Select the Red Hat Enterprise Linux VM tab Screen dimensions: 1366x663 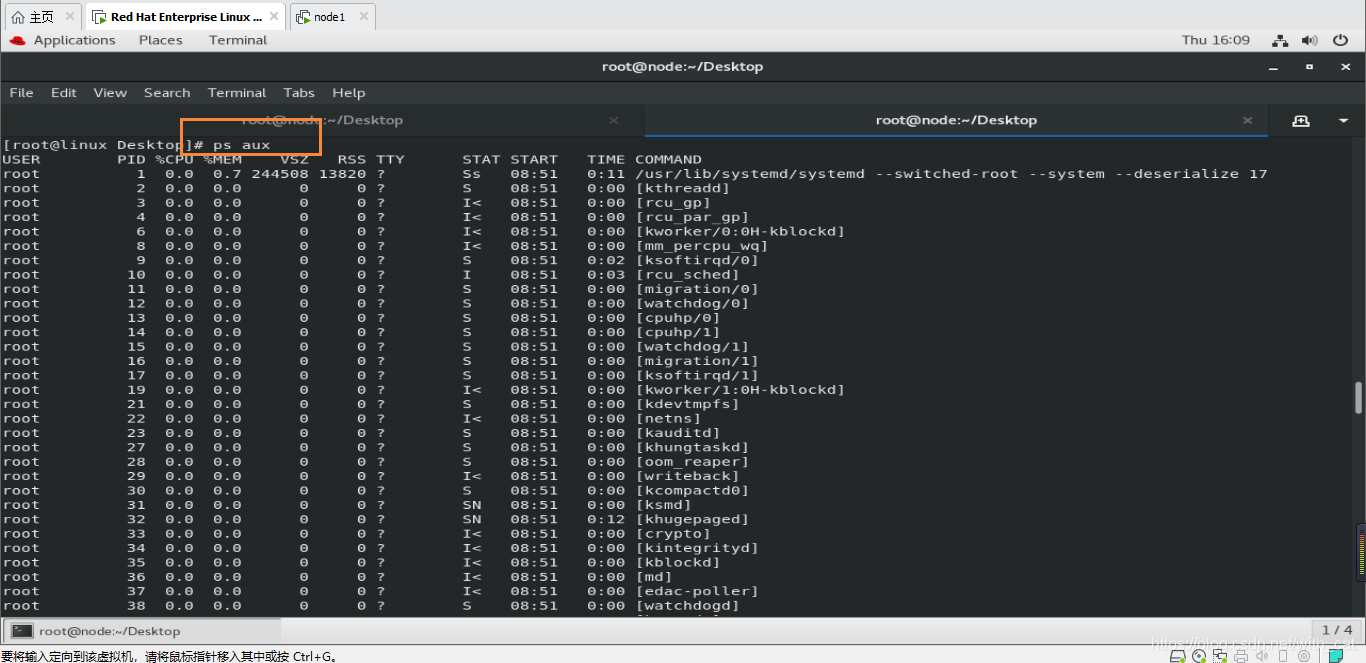click(x=186, y=17)
